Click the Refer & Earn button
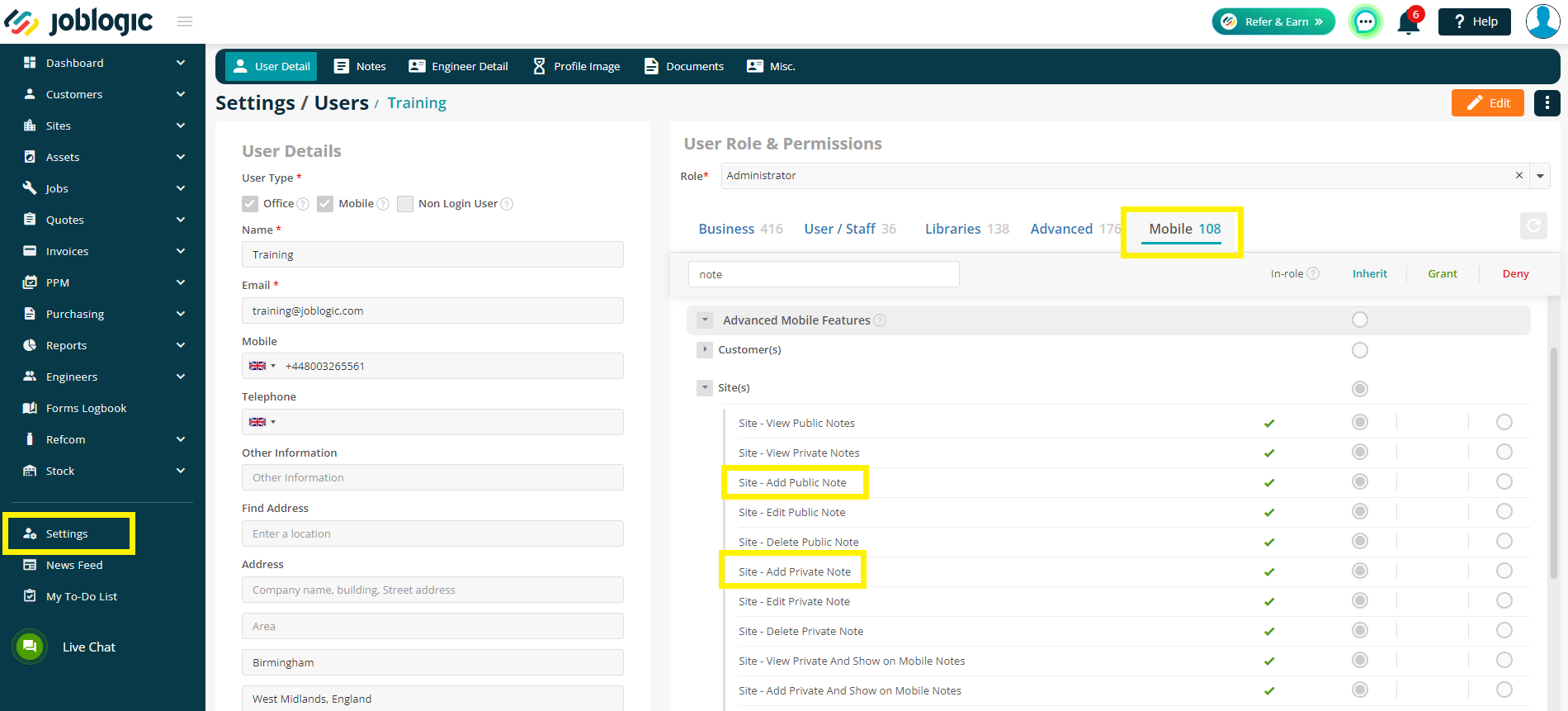 (x=1273, y=21)
